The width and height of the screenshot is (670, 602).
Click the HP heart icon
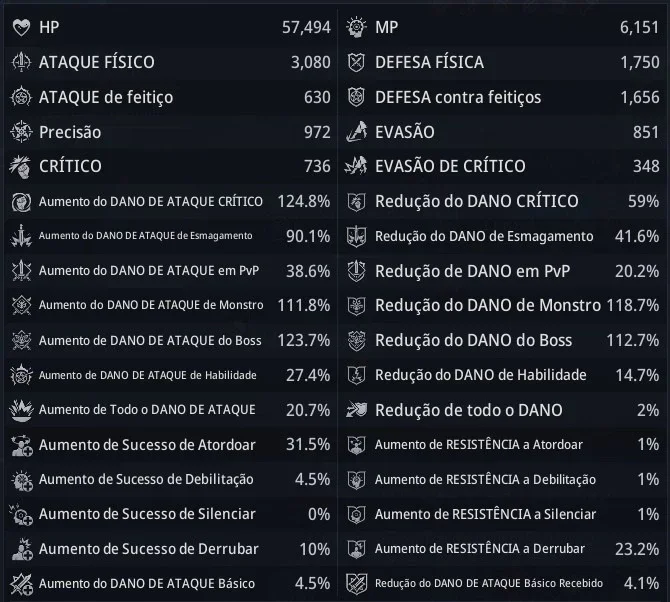21,28
